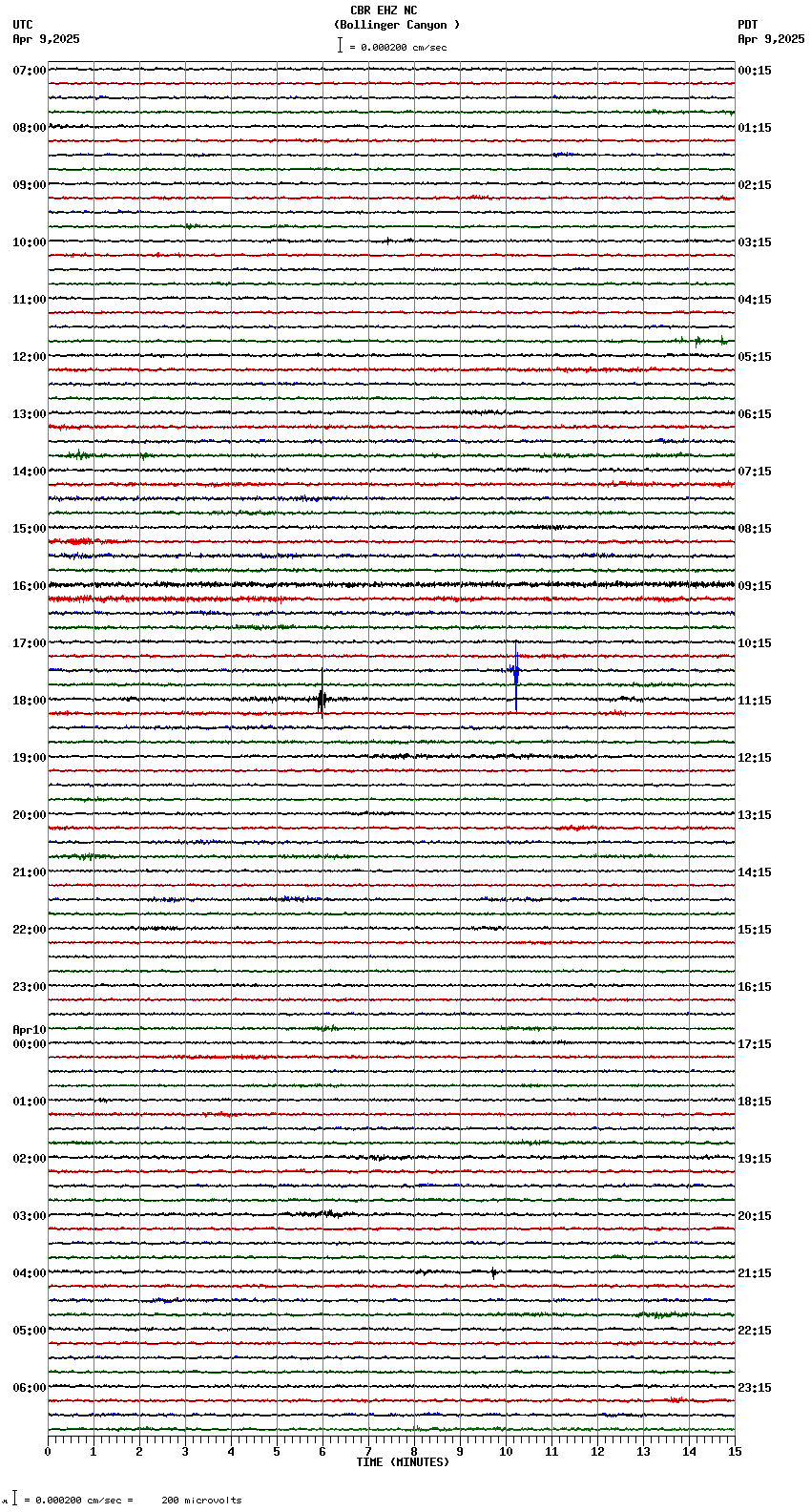
Task: Click the '11:15' PDT time label
Action: tap(755, 701)
